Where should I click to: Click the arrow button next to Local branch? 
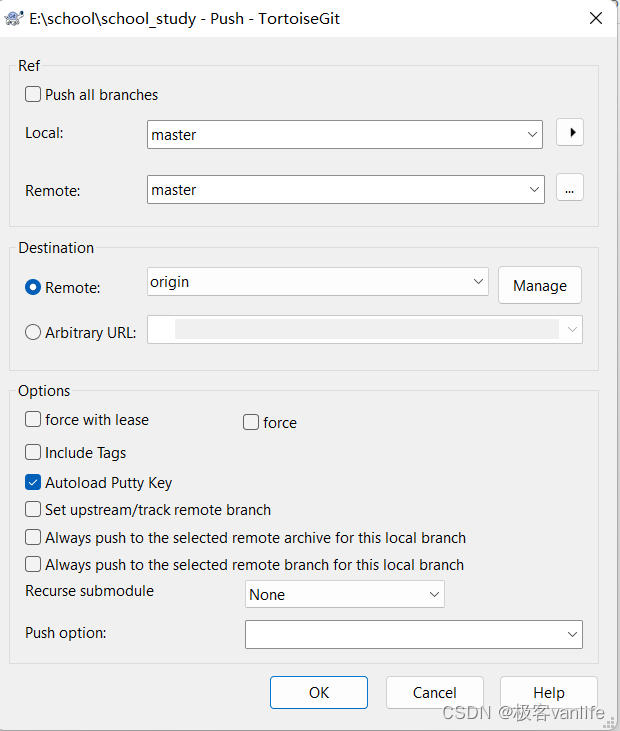570,132
